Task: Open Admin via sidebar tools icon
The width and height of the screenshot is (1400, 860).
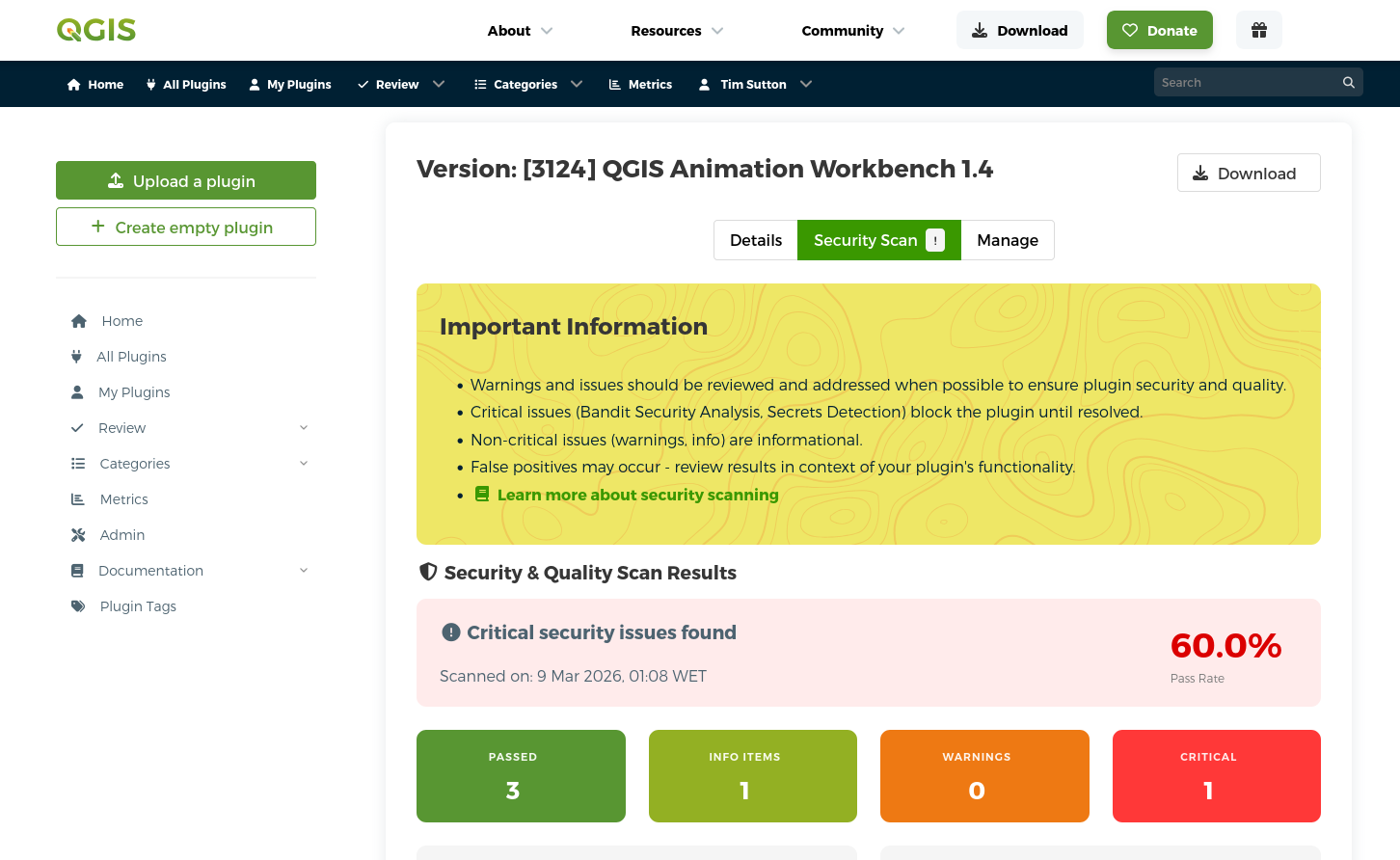Action: pos(78,535)
